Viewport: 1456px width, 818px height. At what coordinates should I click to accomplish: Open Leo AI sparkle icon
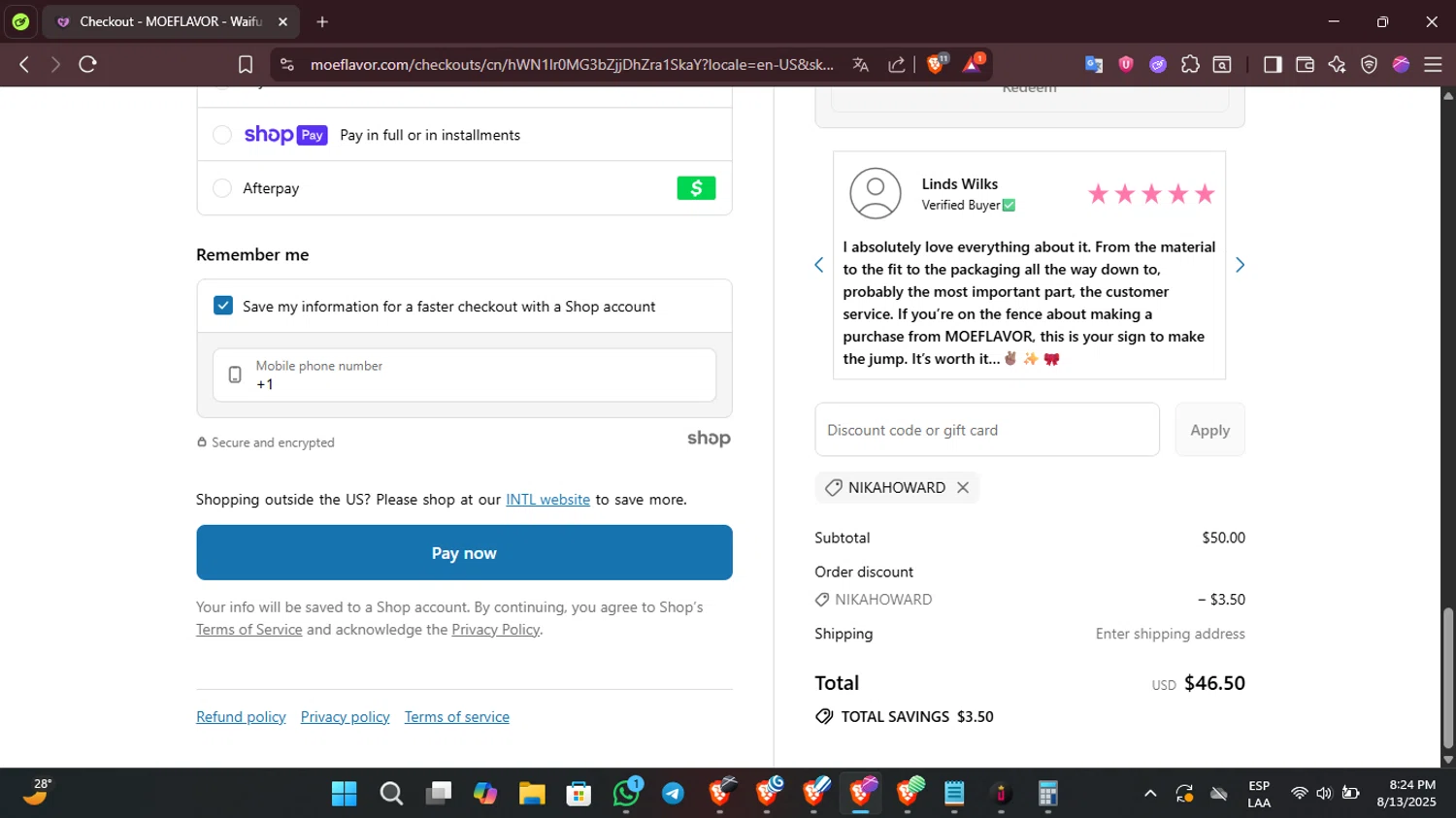[x=1337, y=64]
